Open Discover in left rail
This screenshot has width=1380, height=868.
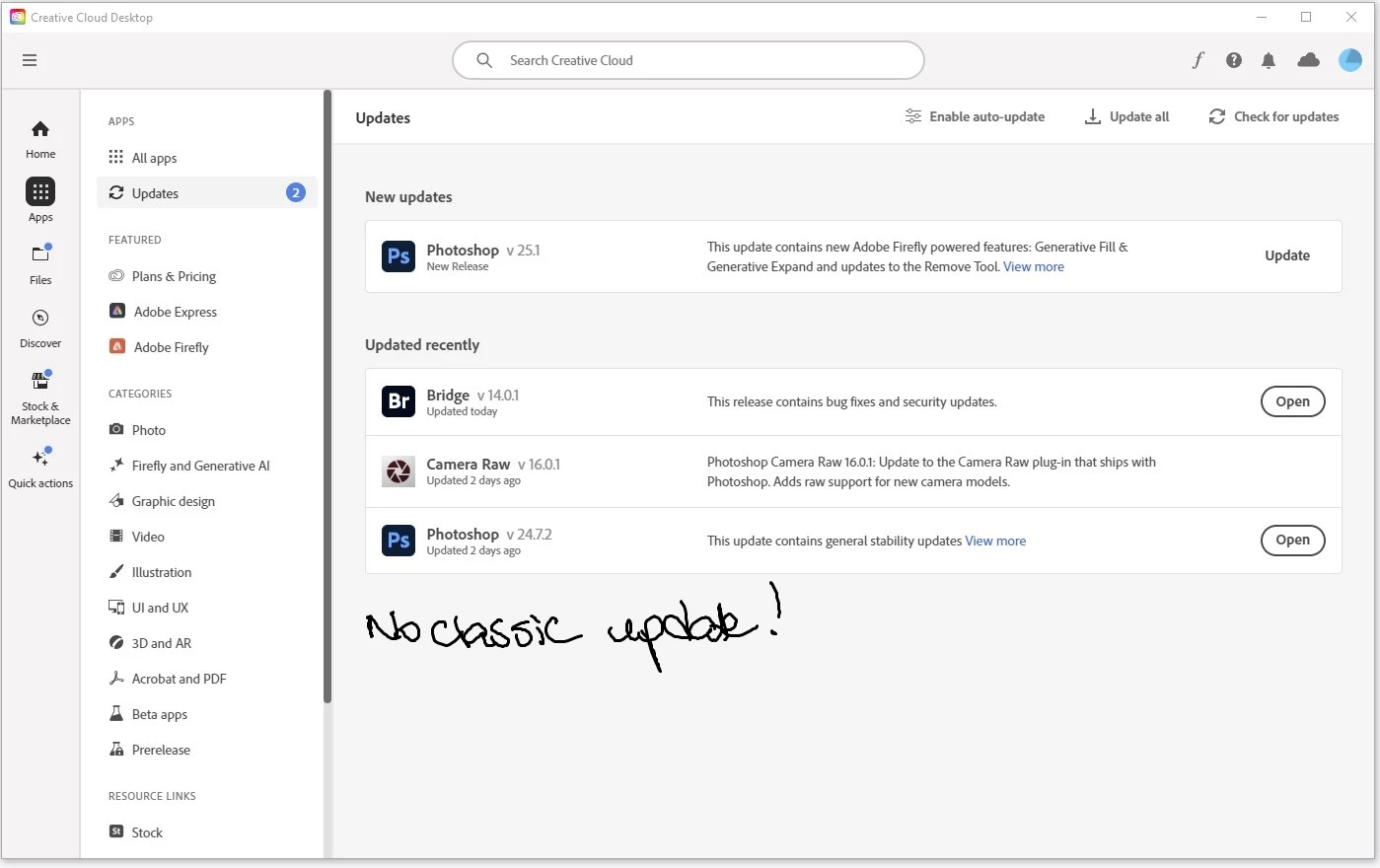pyautogui.click(x=40, y=327)
